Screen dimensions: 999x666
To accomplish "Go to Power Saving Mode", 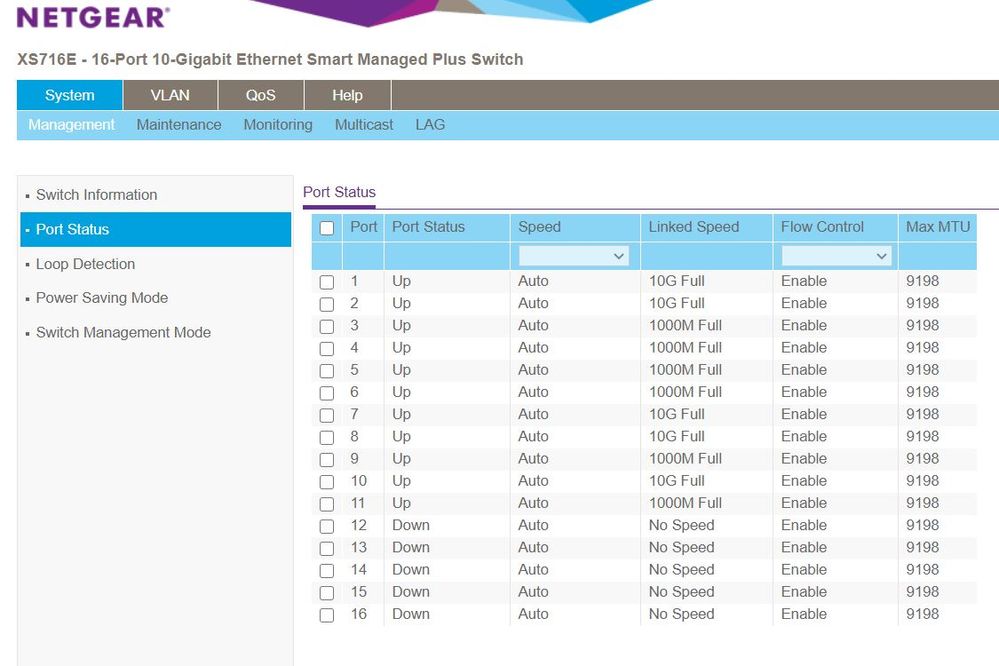I will pyautogui.click(x=101, y=298).
